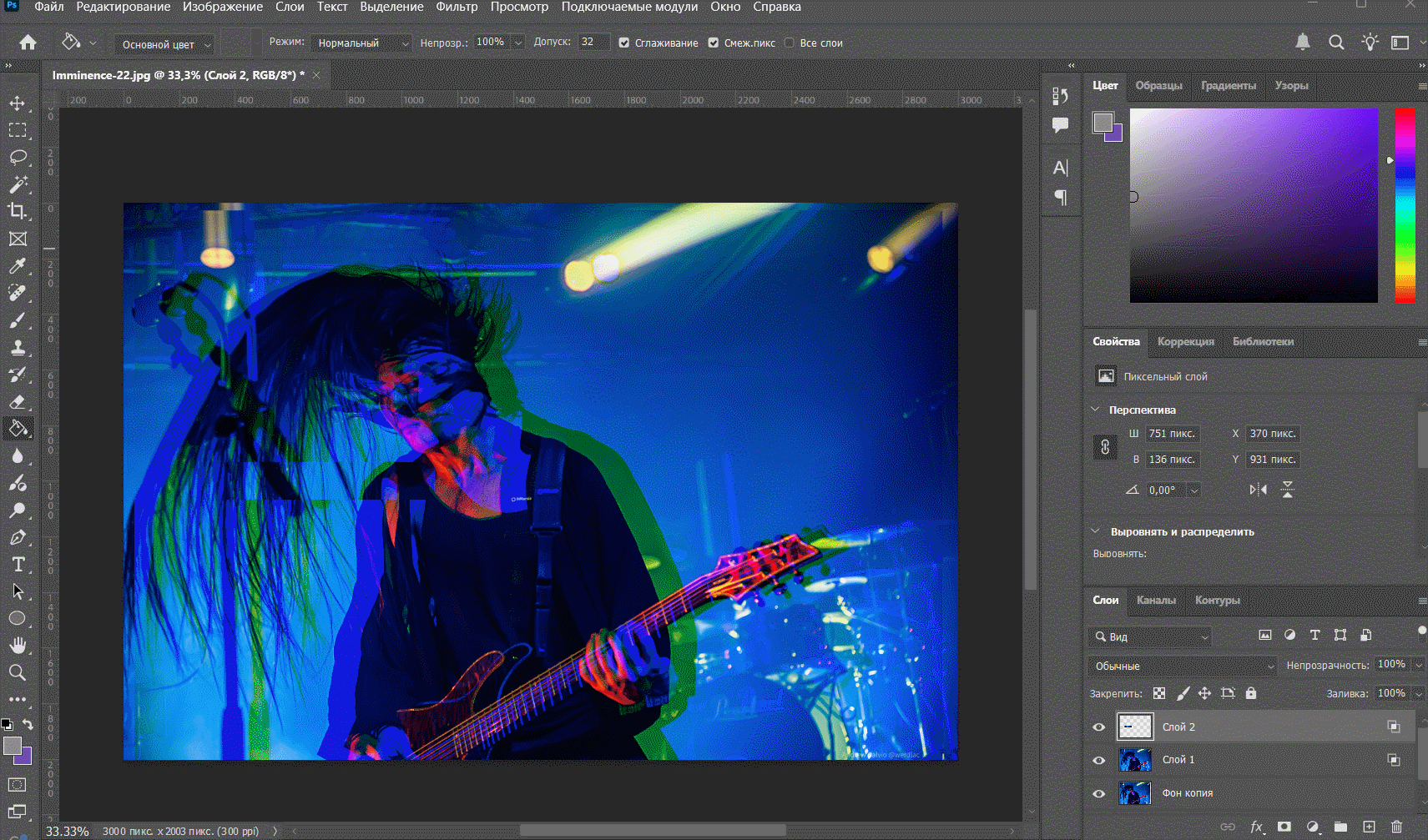The height and width of the screenshot is (840, 1428).
Task: Click the Zoom tool in toolbar
Action: coord(18,672)
